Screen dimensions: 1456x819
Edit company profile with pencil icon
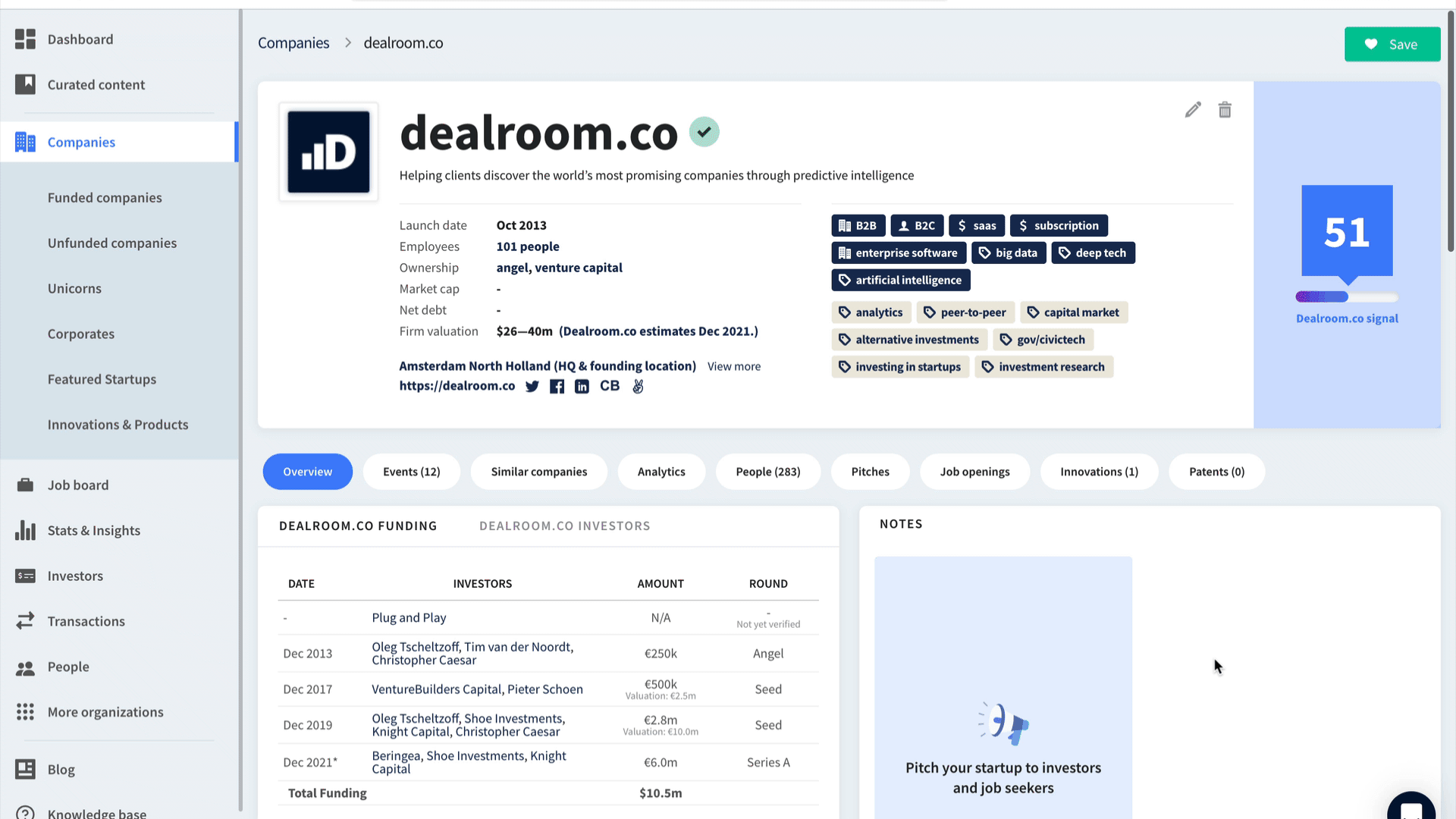tap(1193, 110)
